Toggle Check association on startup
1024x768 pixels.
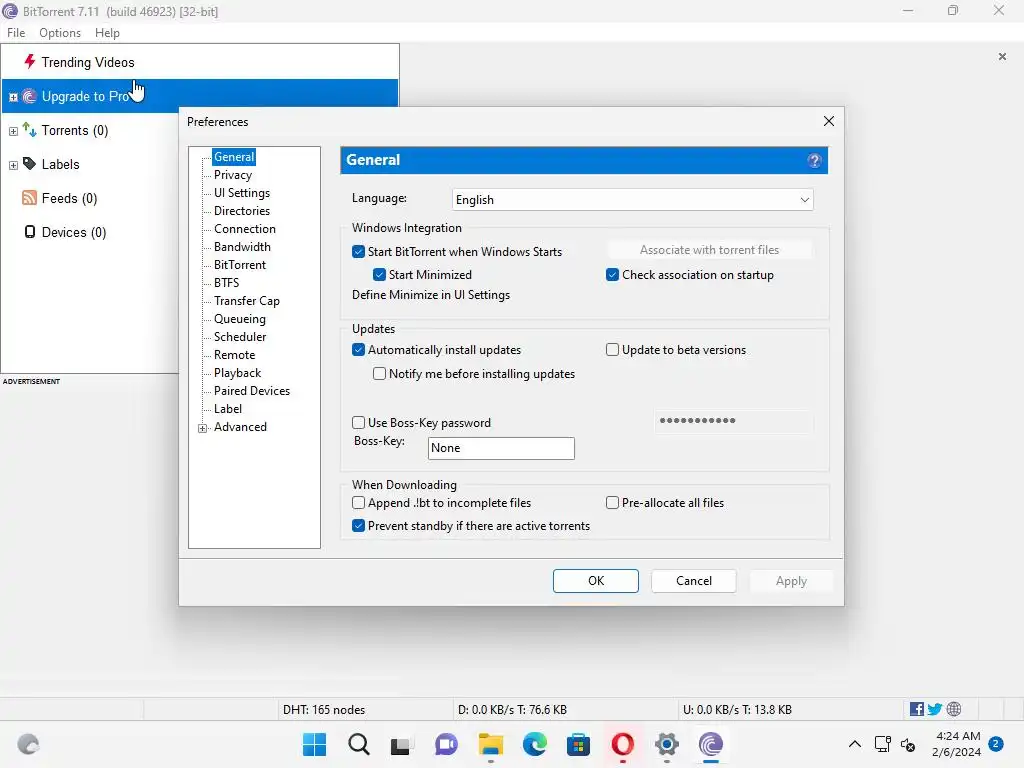click(x=612, y=274)
